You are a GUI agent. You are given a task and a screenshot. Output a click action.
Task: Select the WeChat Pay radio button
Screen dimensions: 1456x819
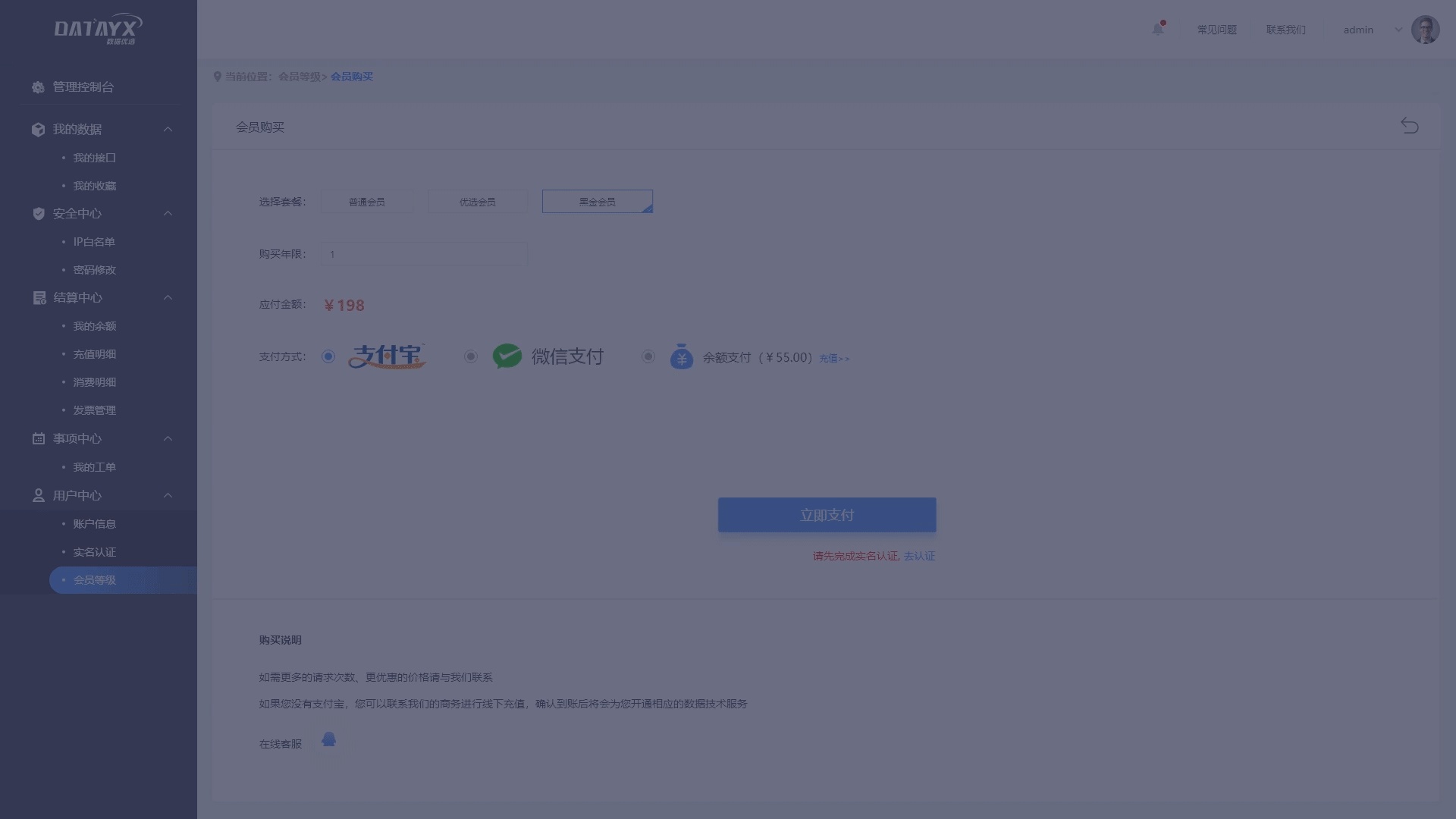click(x=471, y=356)
